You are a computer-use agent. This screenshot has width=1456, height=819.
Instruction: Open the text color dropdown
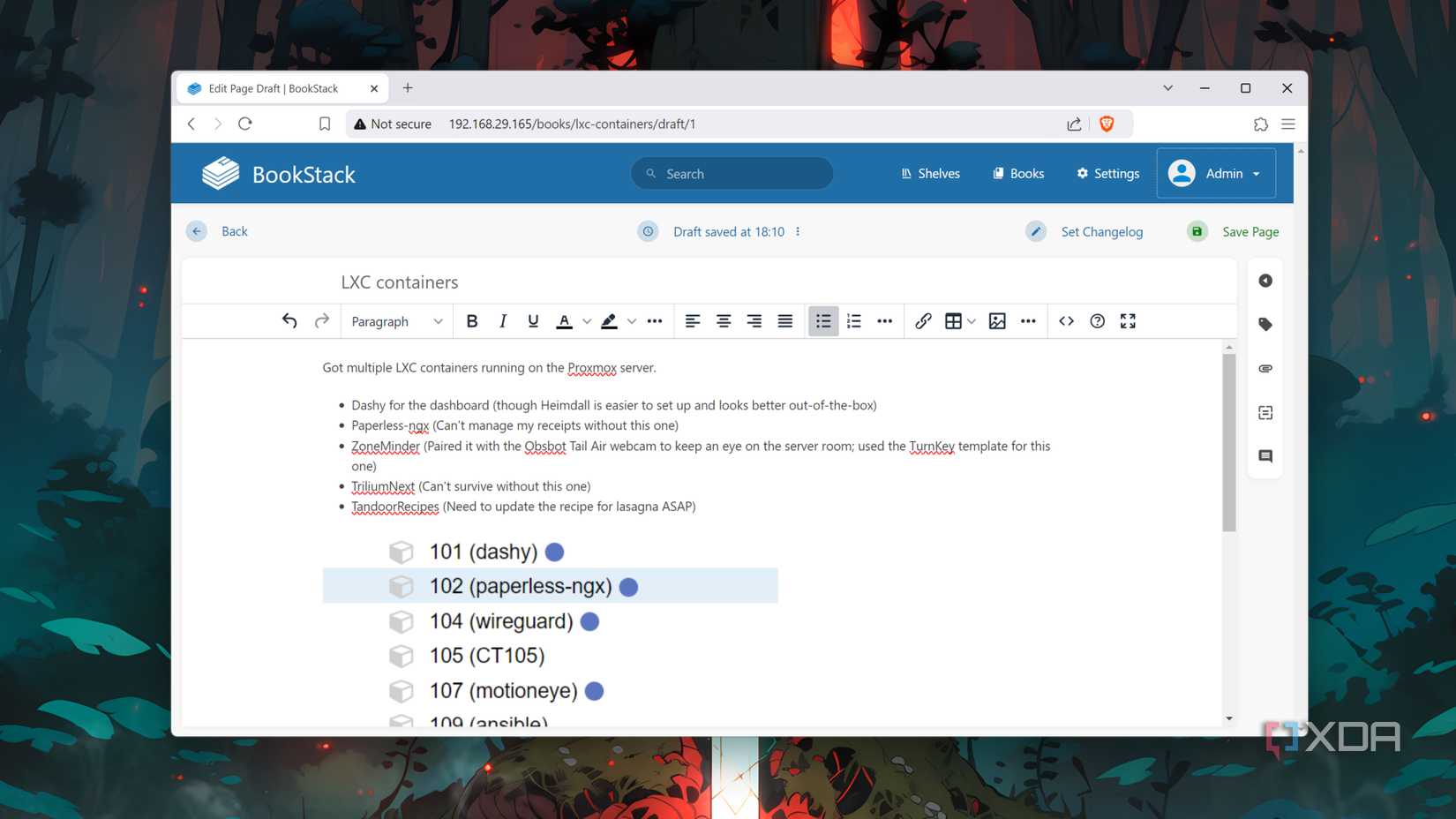[x=586, y=320]
